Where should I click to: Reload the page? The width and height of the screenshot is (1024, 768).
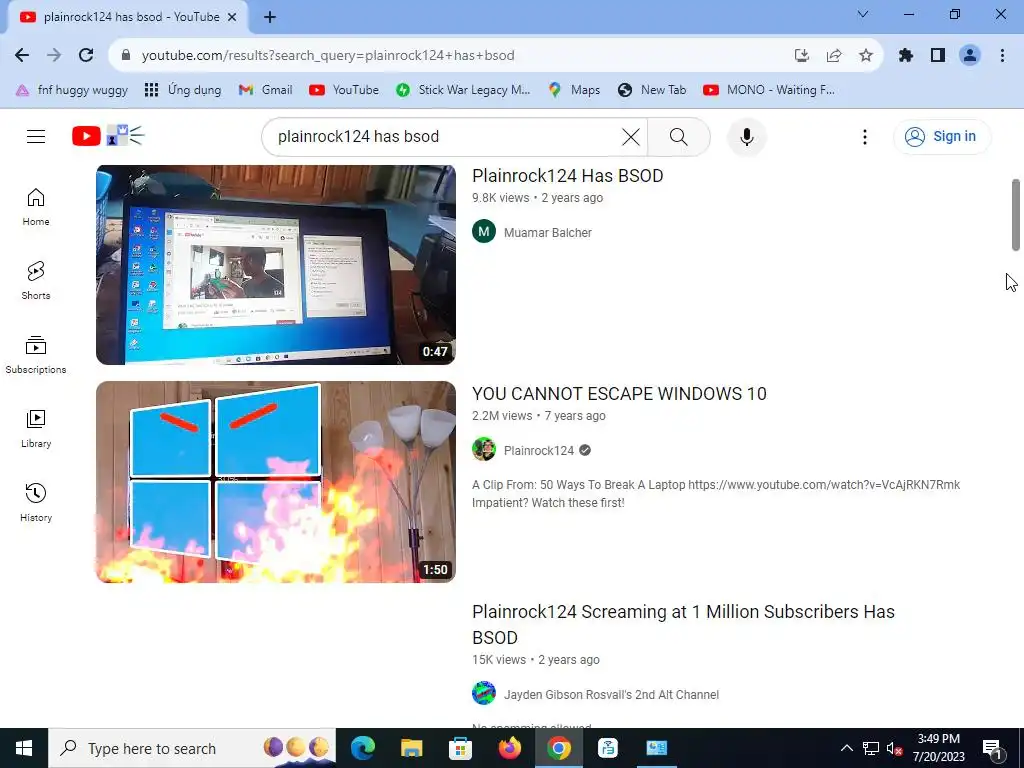click(x=86, y=56)
